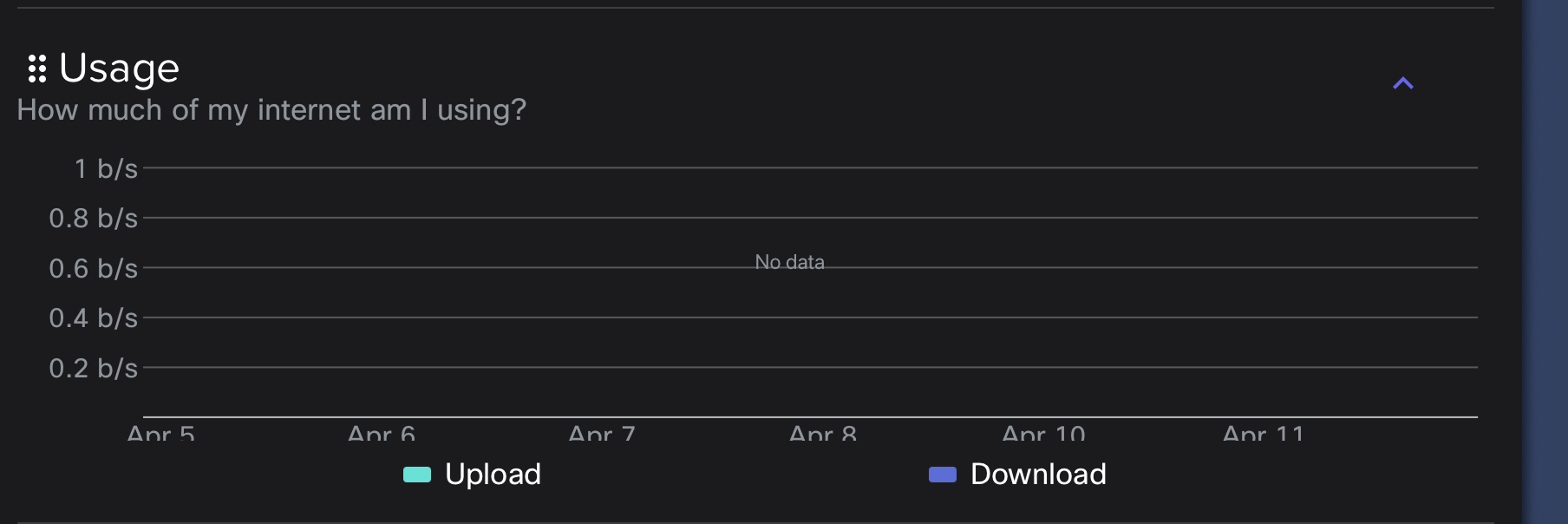The image size is (1568, 524).
Task: Click the teal Upload legend swatch
Action: pyautogui.click(x=417, y=475)
